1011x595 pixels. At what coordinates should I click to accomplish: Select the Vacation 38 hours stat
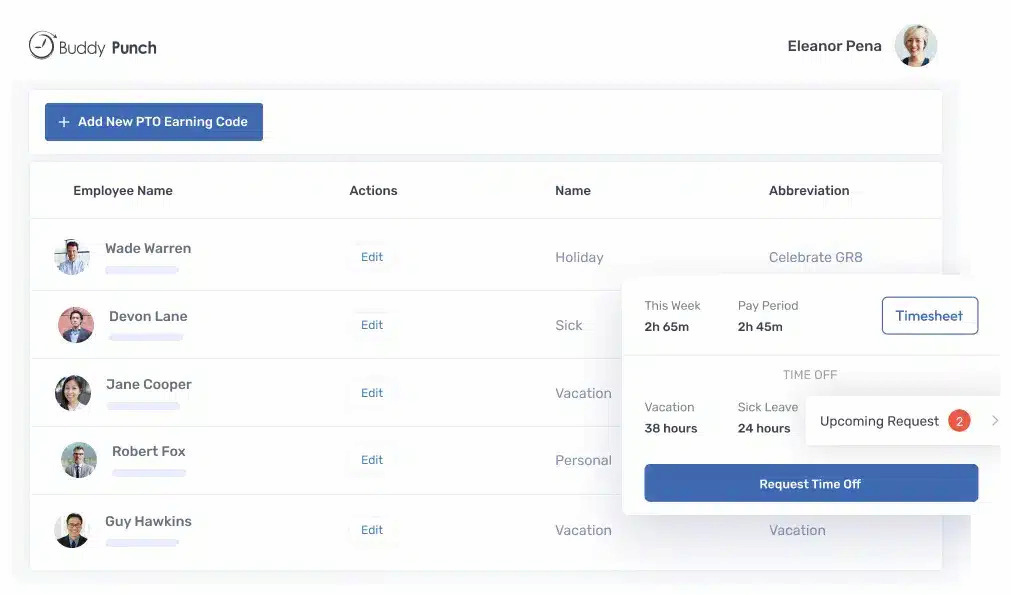coord(669,417)
